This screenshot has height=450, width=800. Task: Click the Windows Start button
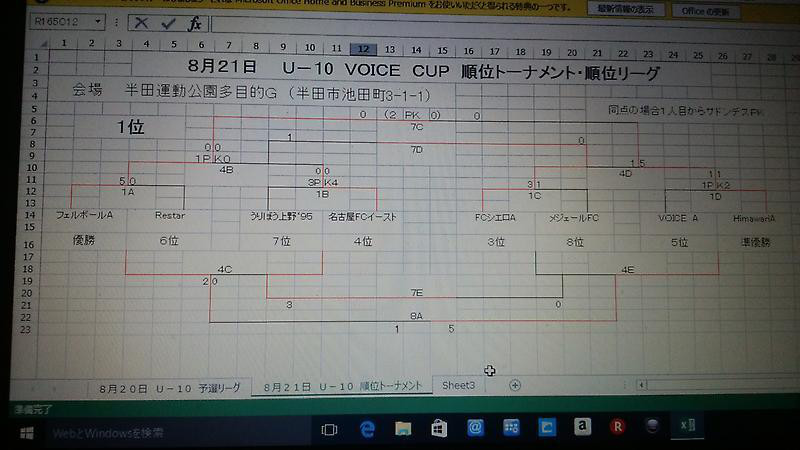(x=27, y=431)
